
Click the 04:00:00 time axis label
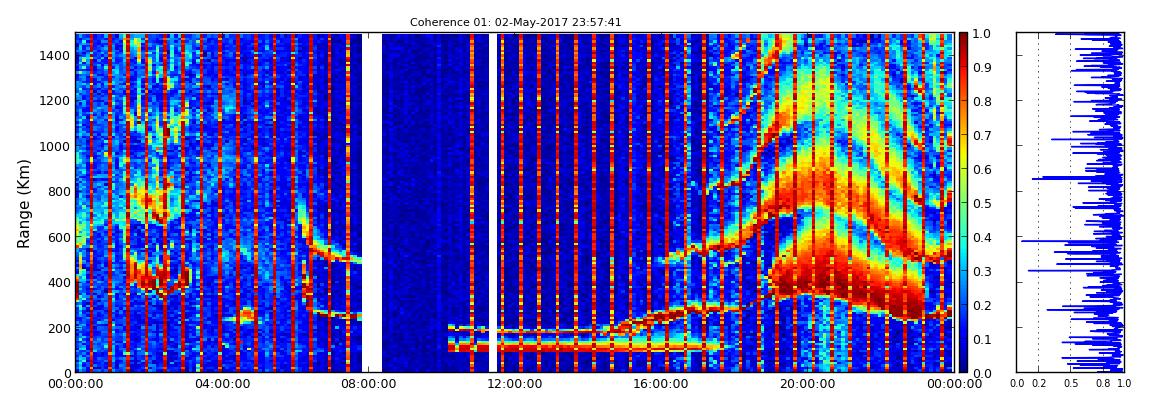point(221,383)
